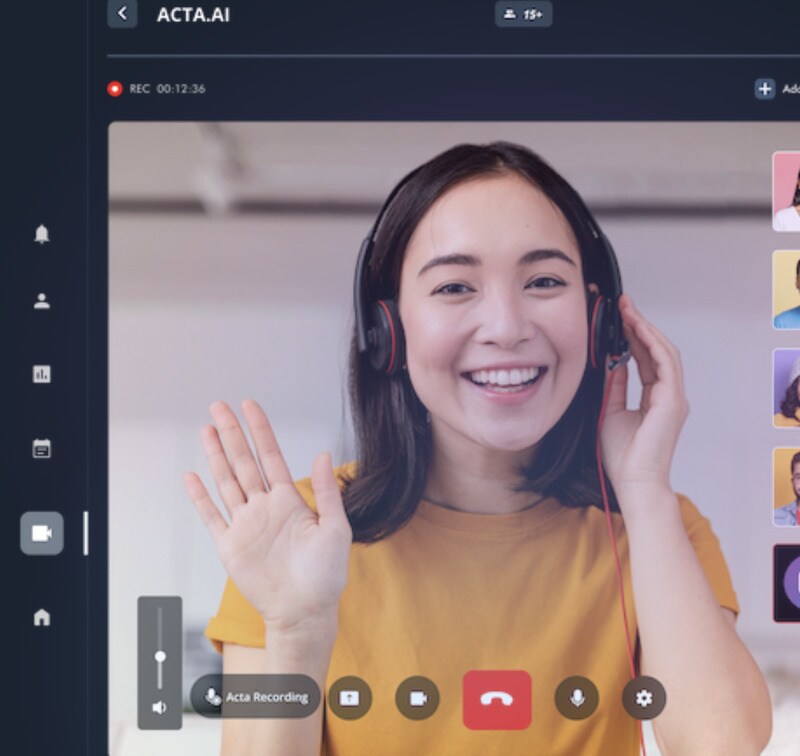Toggle the Acta Recording button
This screenshot has width=800, height=756.
coord(256,697)
